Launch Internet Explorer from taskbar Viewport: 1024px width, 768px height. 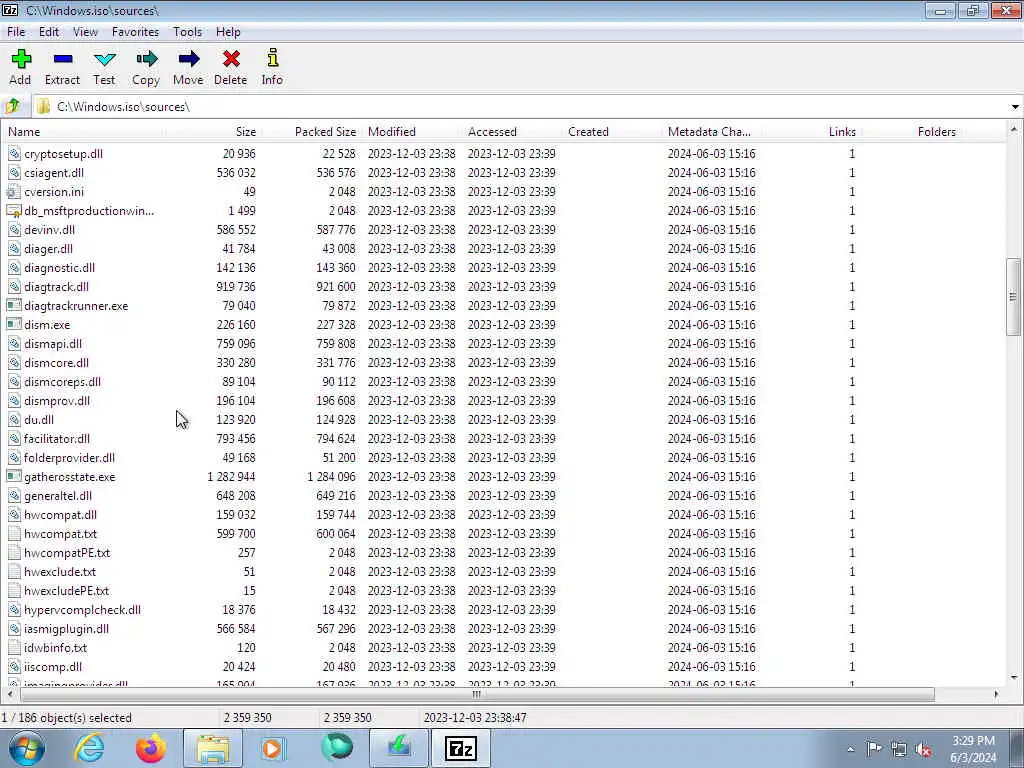[x=89, y=748]
